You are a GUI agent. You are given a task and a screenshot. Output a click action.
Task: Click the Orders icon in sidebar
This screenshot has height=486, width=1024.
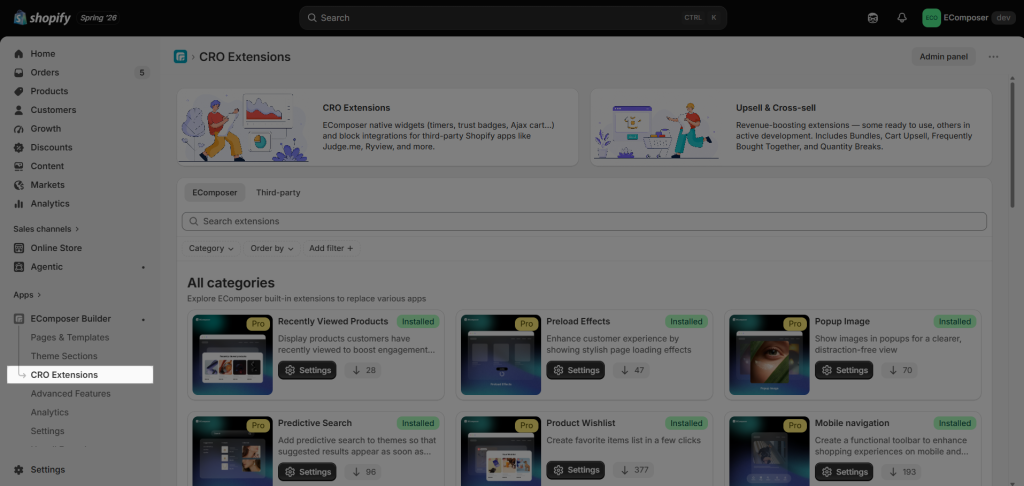coord(18,73)
